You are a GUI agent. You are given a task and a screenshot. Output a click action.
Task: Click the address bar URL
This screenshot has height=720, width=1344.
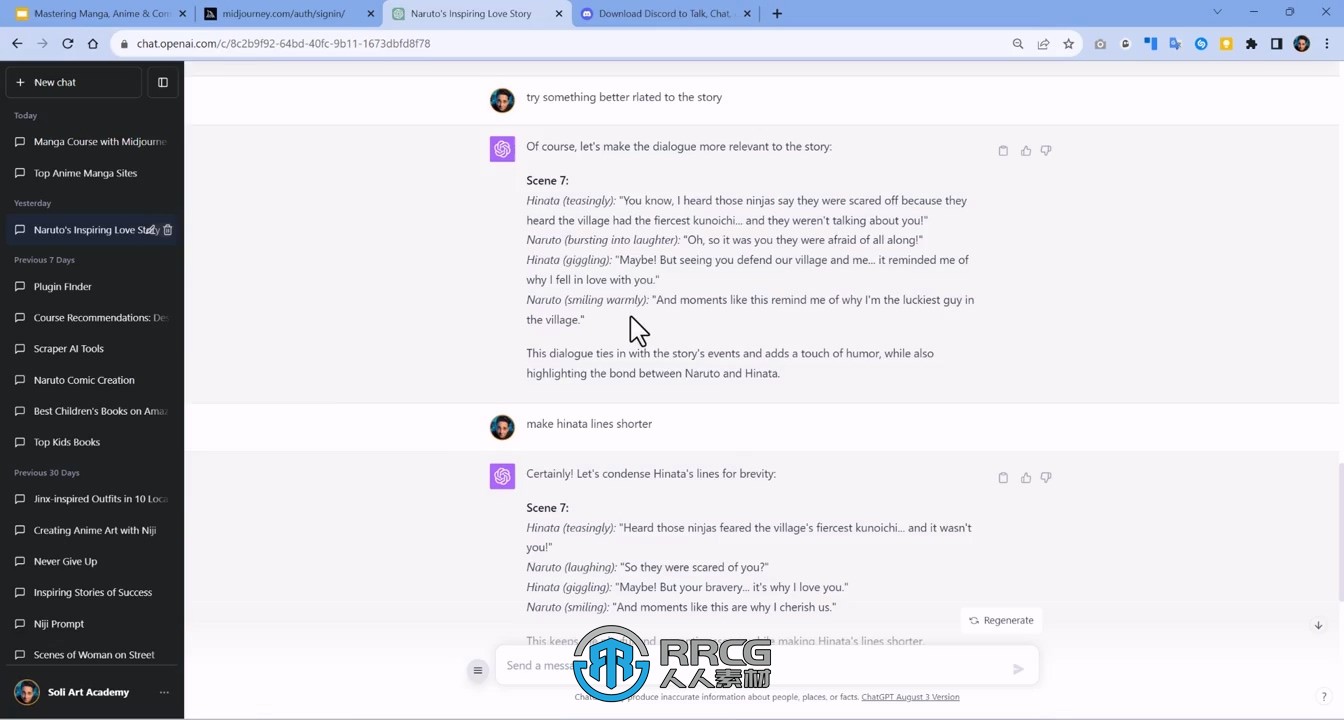coord(283,44)
